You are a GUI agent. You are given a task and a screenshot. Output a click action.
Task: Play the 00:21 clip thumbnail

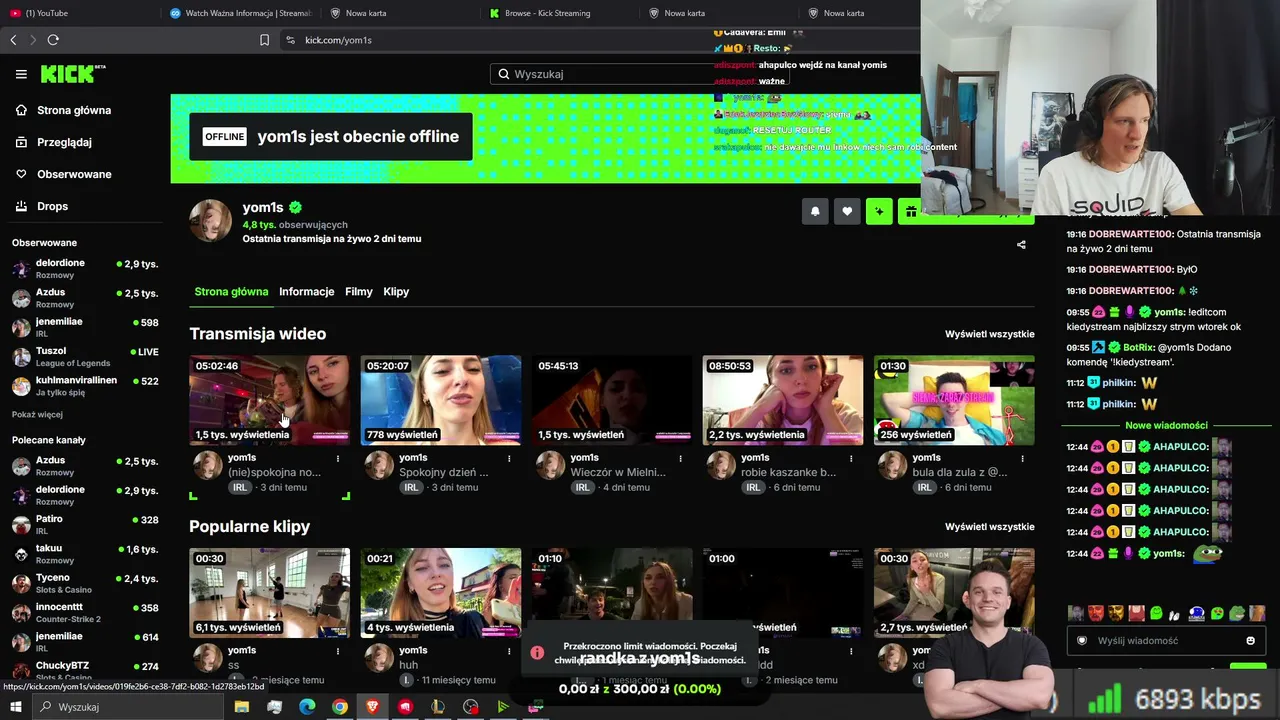coord(441,593)
